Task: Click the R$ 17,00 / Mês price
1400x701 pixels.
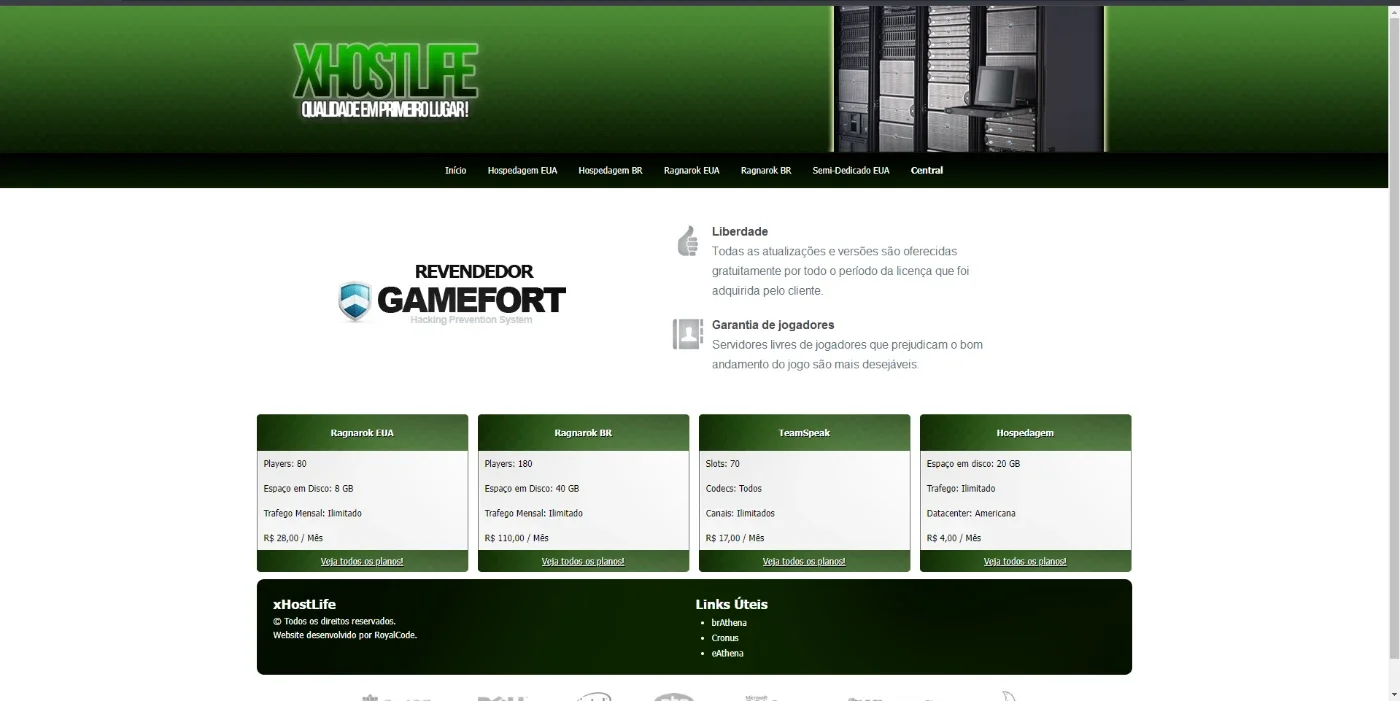Action: 735,538
